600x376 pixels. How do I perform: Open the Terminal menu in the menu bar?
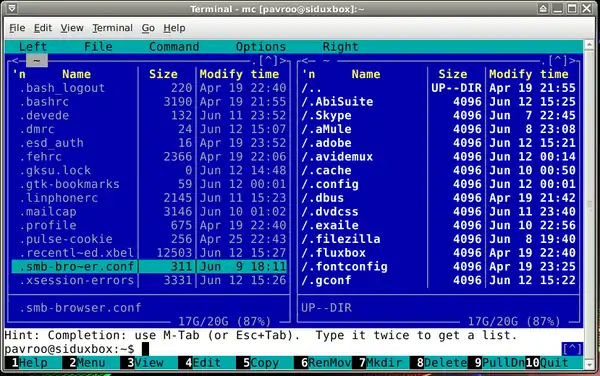[112, 28]
